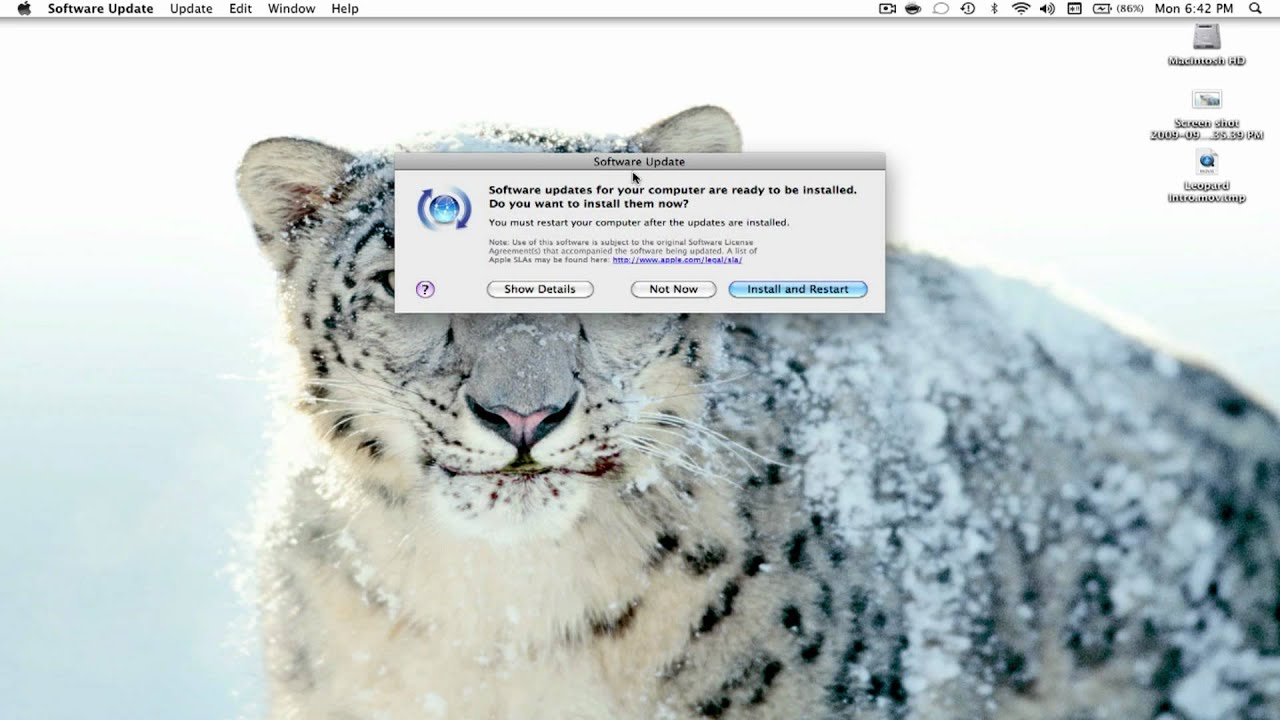1280x720 pixels.
Task: Click the menu bar icon left of battery
Action: point(1075,8)
